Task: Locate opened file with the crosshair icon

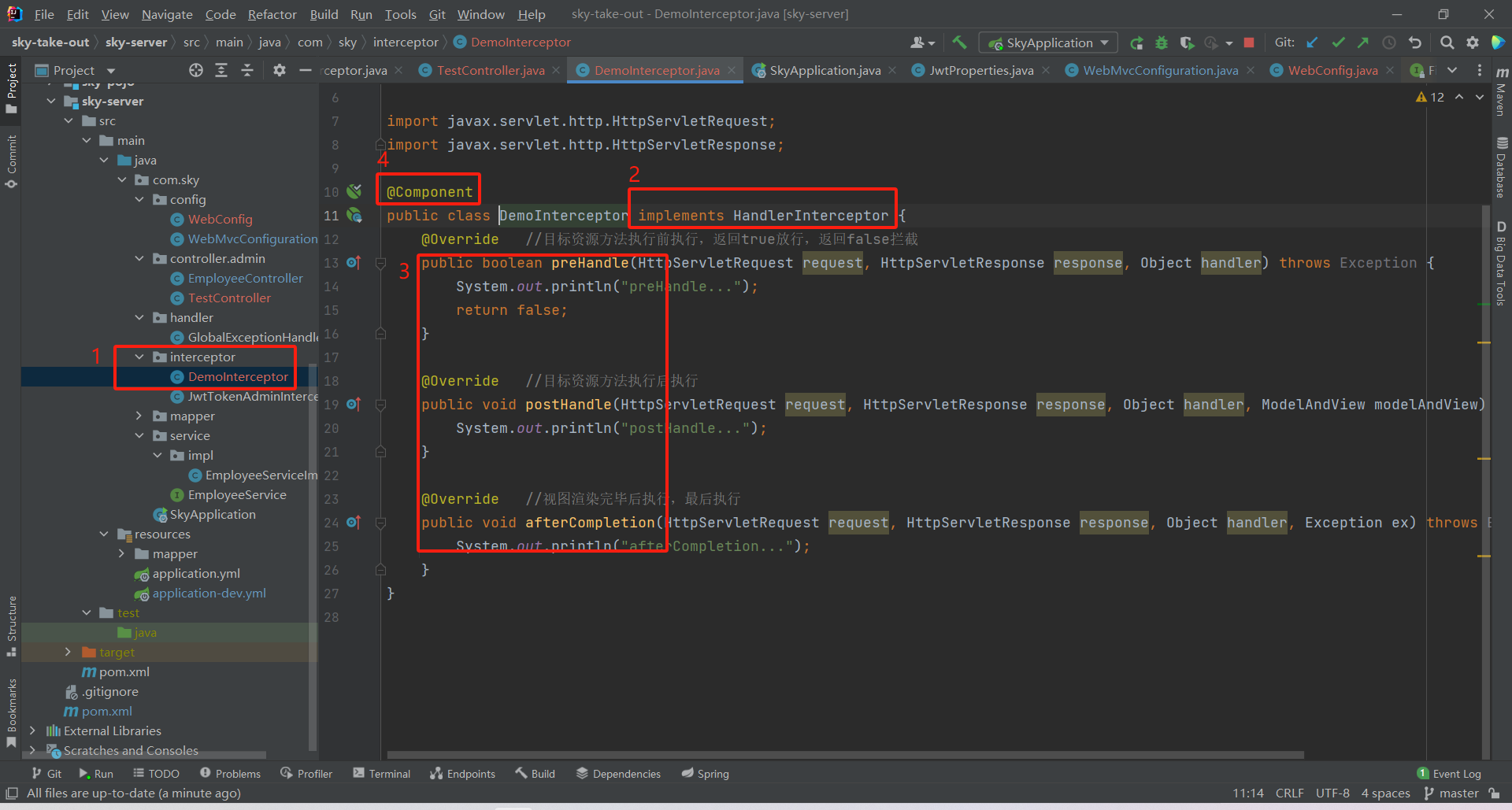Action: pyautogui.click(x=196, y=70)
